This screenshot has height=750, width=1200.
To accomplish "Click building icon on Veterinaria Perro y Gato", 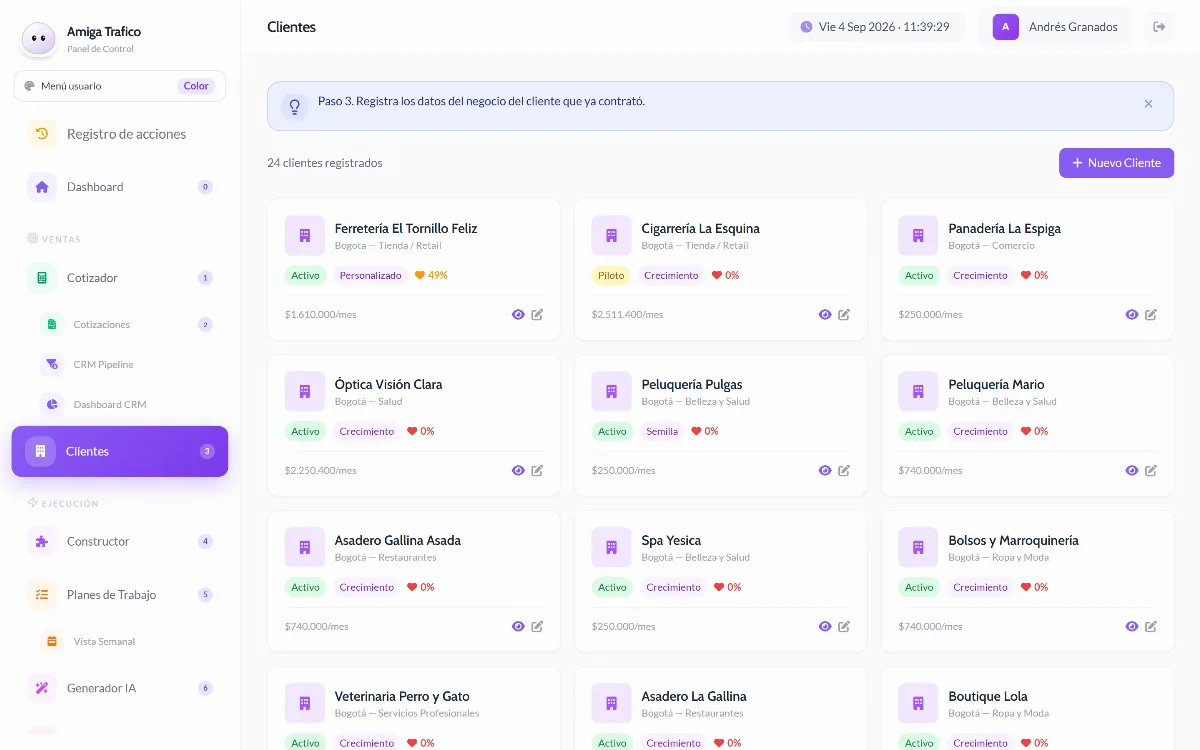I will (305, 703).
